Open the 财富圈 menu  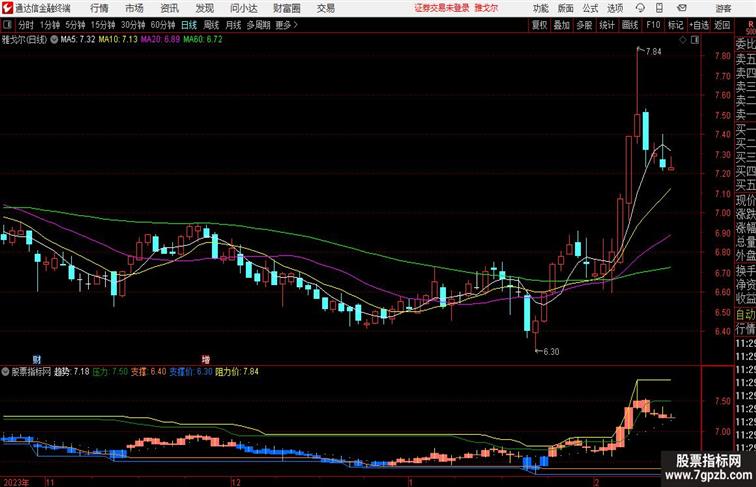pos(286,8)
